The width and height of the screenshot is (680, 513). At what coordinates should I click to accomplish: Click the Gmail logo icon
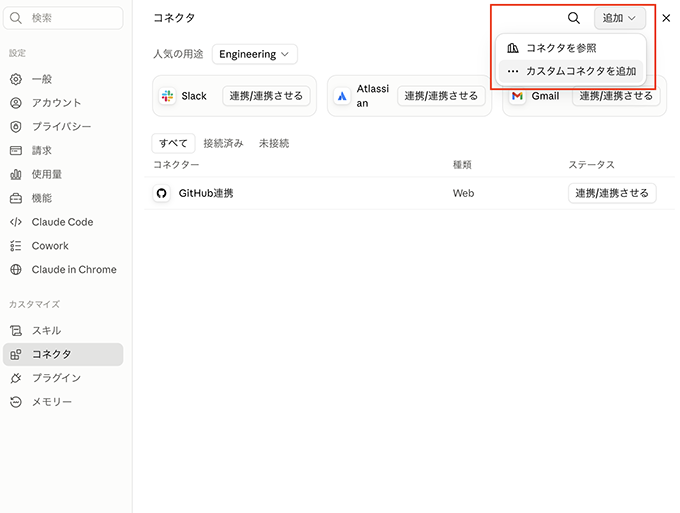coord(517,96)
